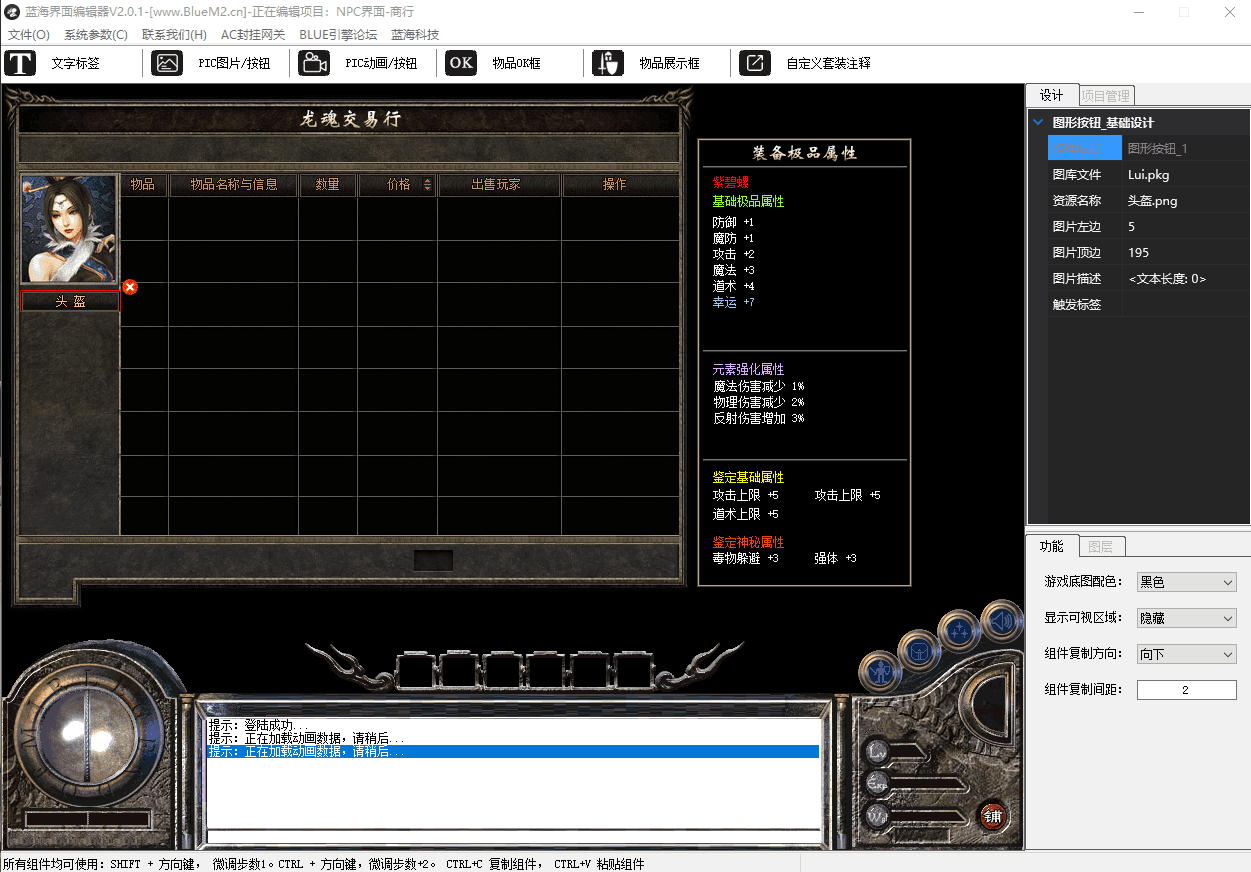The image size is (1251, 872).
Task: Click the 物品 column header
Action: coord(143,185)
